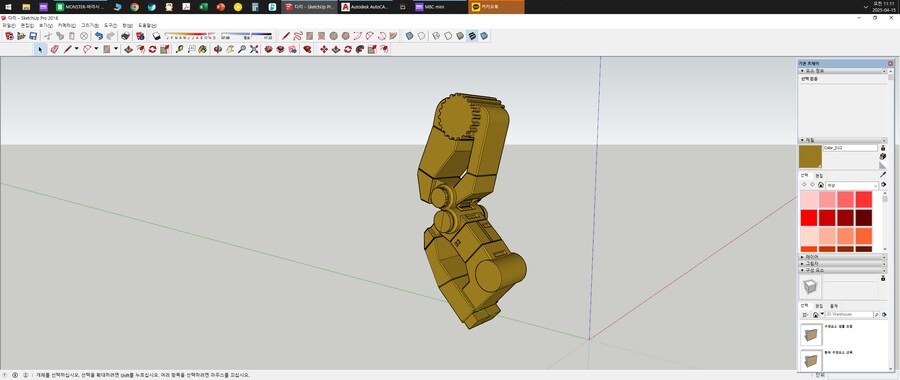This screenshot has width=900, height=380.
Task: Click the 3D Warehouse search field
Action: pos(849,315)
